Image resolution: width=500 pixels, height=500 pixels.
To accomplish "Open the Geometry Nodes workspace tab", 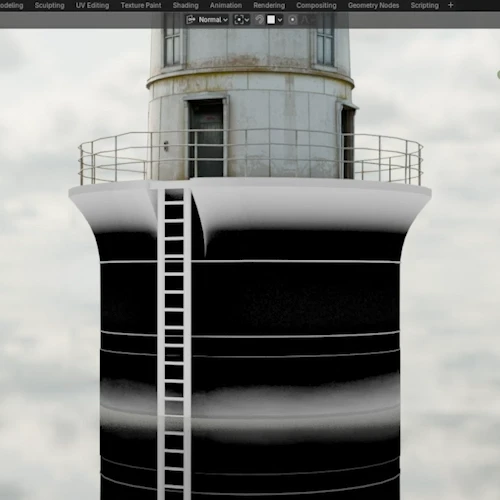I will point(373,5).
